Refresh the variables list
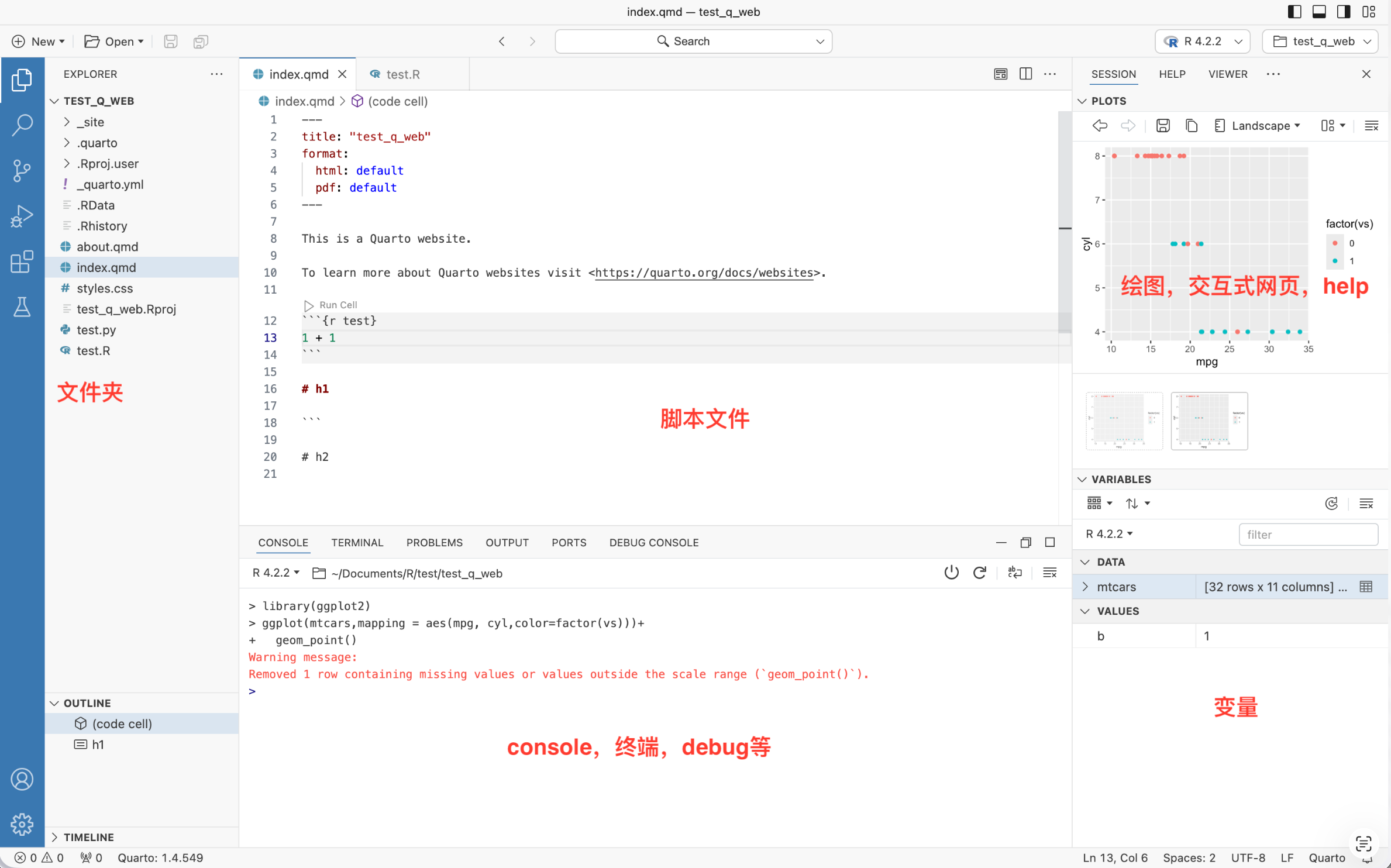The height and width of the screenshot is (868, 1391). (x=1331, y=504)
